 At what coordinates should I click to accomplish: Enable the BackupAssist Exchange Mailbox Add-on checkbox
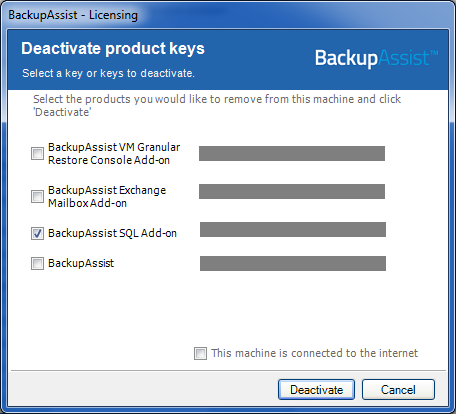37,196
